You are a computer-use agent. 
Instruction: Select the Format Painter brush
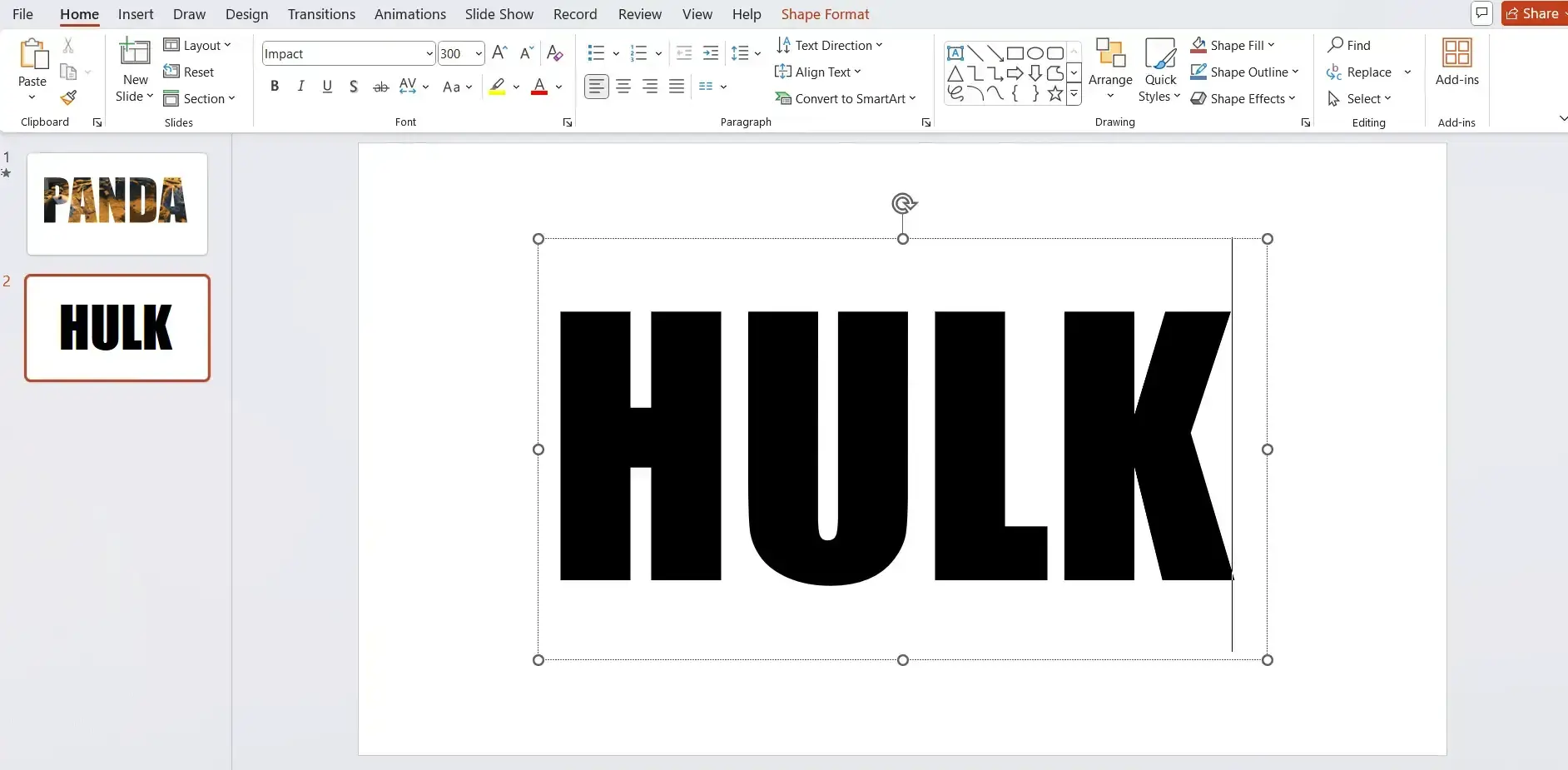click(x=68, y=98)
